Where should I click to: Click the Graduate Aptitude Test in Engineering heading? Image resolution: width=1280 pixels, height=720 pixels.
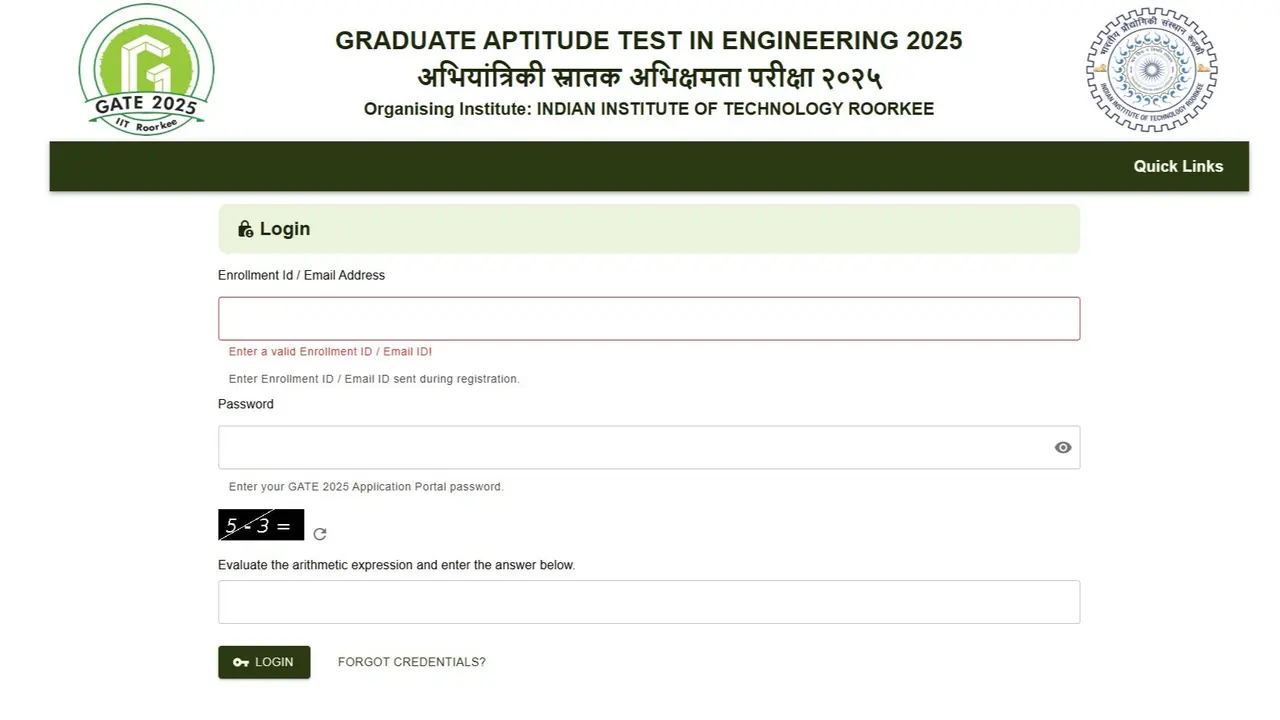tap(649, 41)
